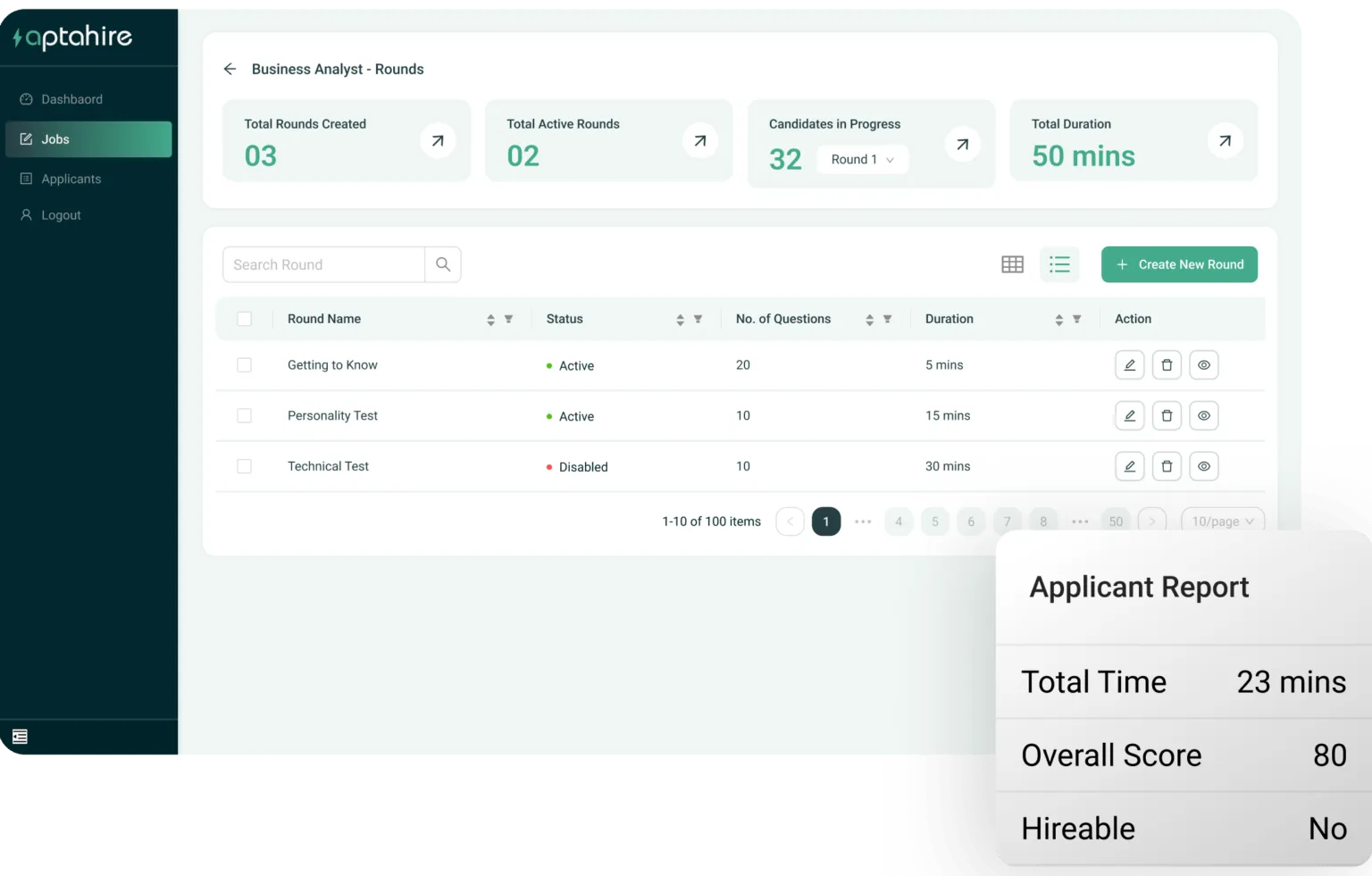
Task: Switch to list view
Action: [x=1059, y=264]
